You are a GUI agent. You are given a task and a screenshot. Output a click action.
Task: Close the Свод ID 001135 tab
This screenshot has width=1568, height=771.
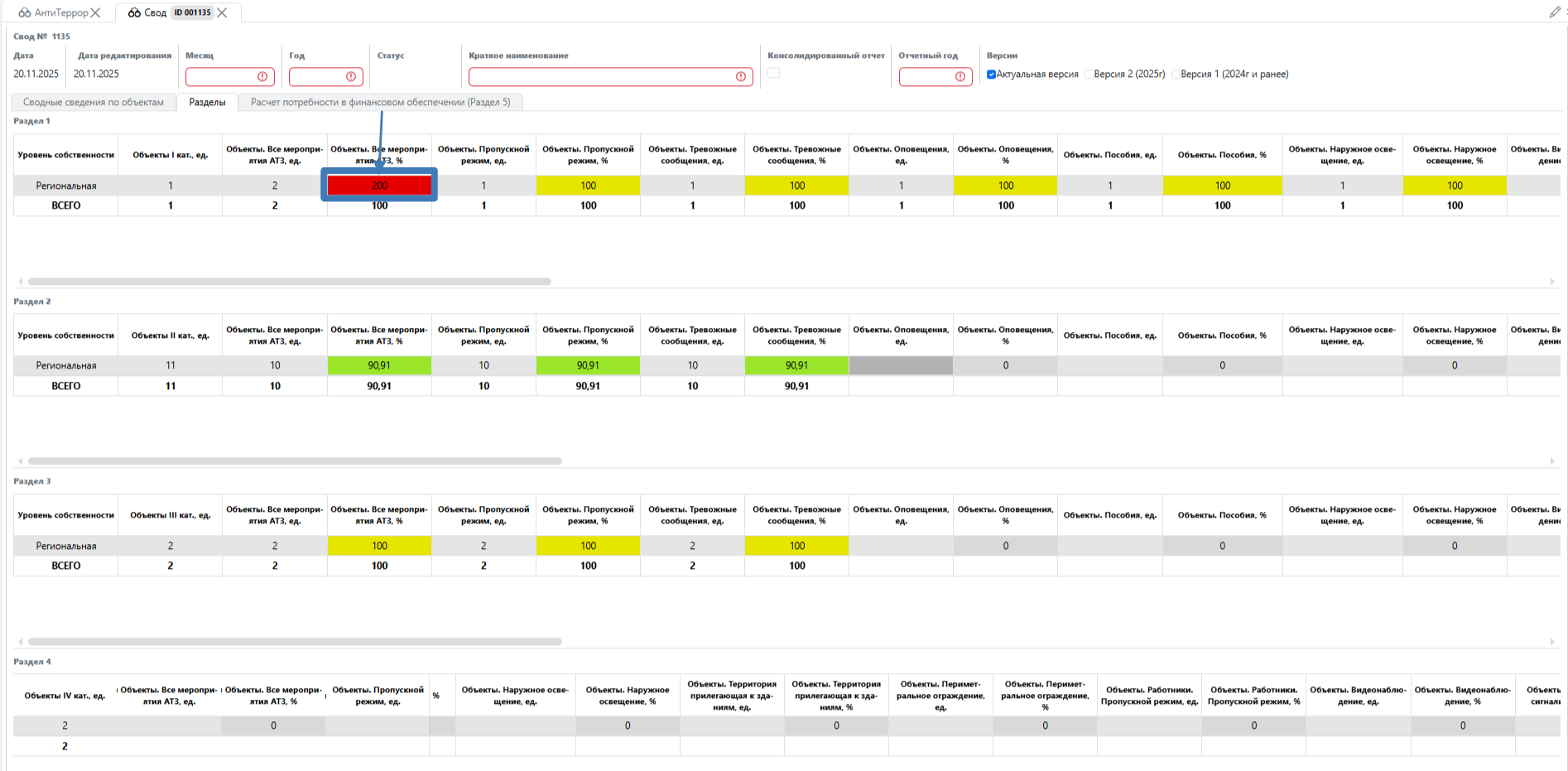coord(222,12)
